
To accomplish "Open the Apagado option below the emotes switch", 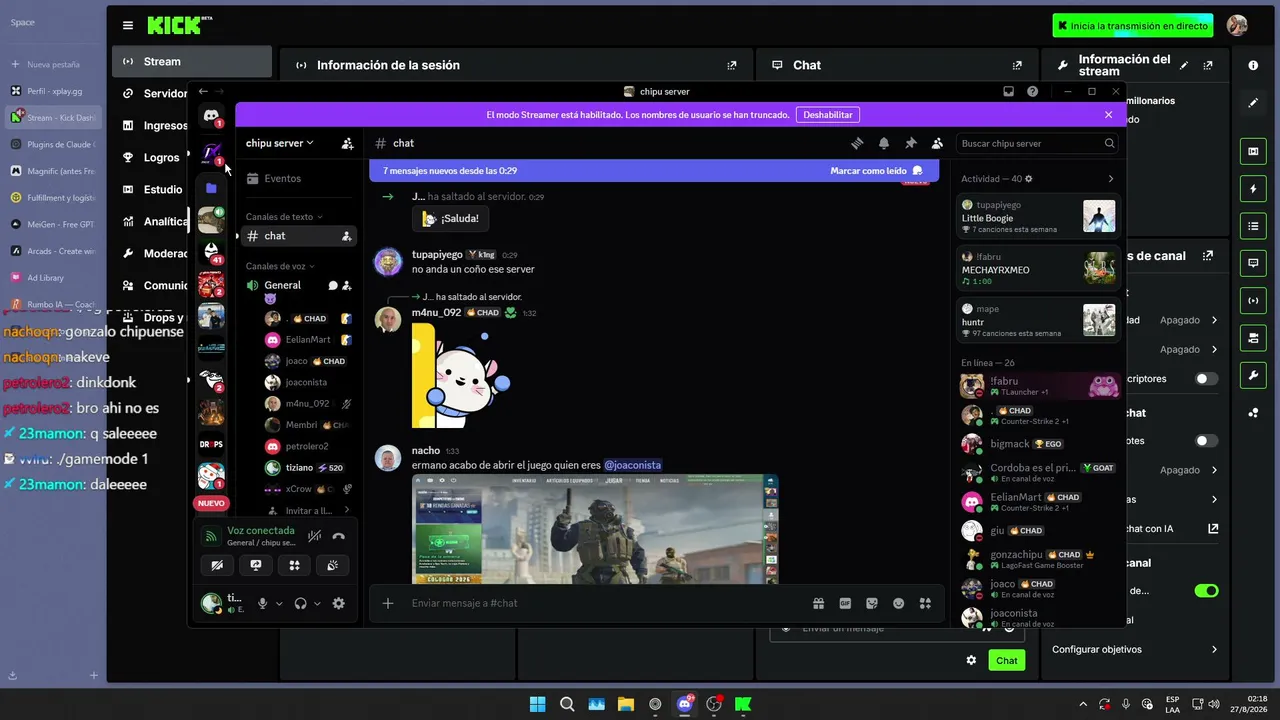I will (1188, 470).
